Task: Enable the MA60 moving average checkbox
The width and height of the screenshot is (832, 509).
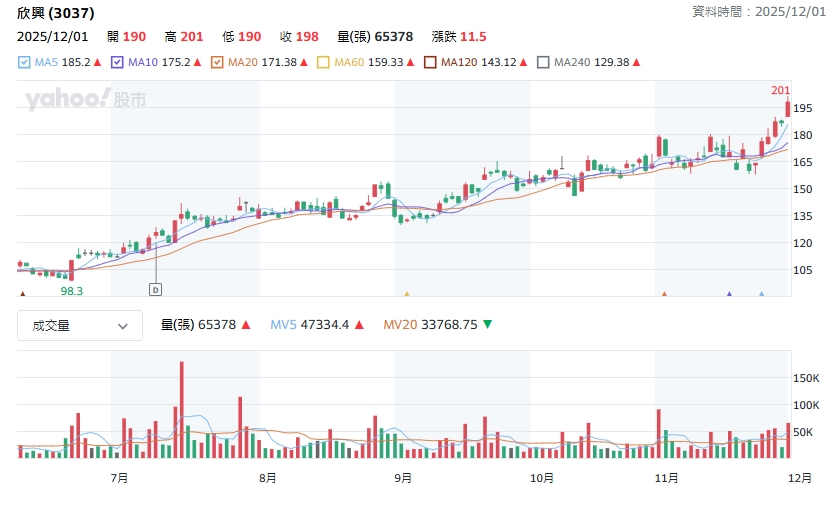Action: [322, 62]
